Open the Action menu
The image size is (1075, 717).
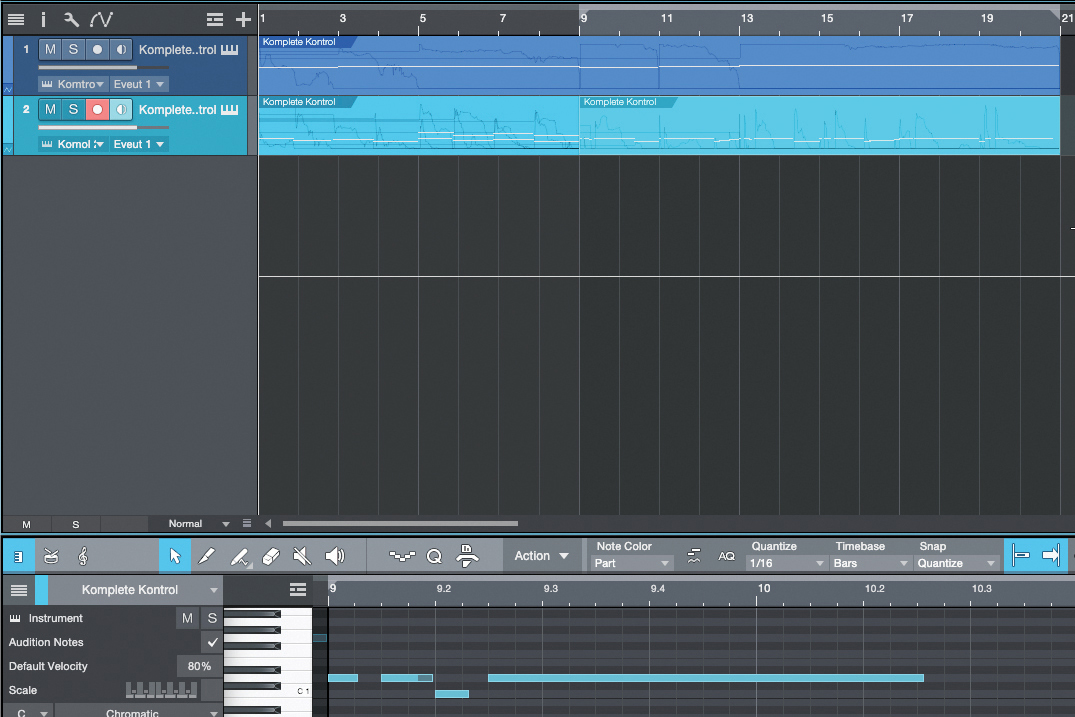[542, 556]
